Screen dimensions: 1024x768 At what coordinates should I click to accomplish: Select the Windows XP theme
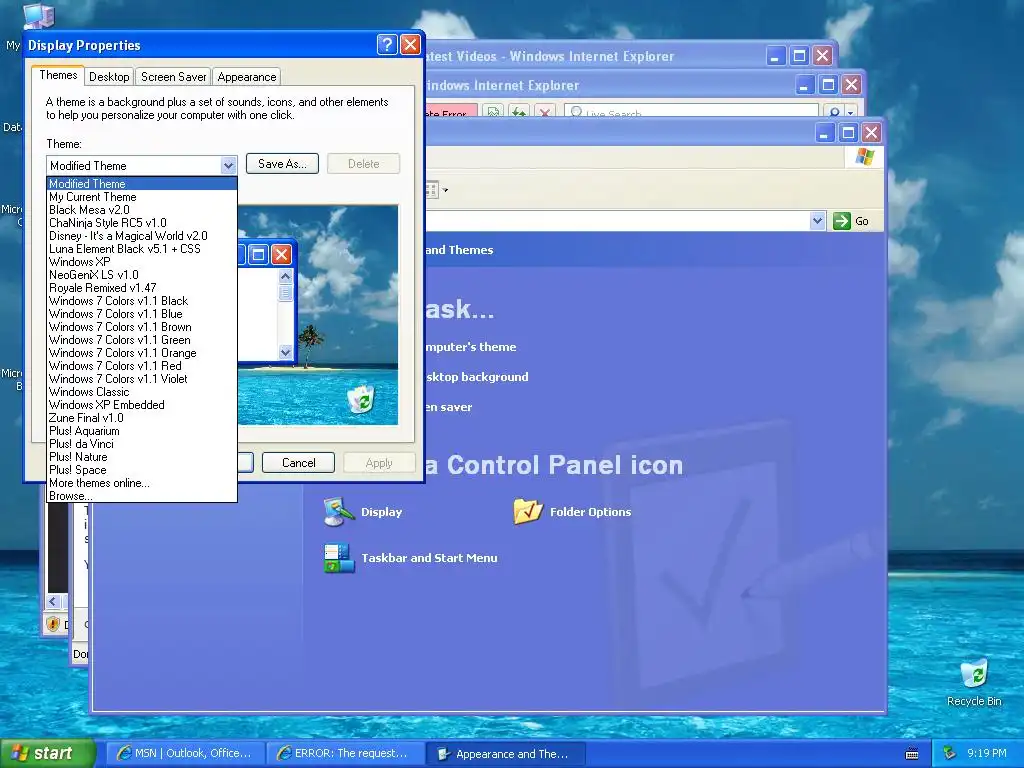pyautogui.click(x=142, y=262)
